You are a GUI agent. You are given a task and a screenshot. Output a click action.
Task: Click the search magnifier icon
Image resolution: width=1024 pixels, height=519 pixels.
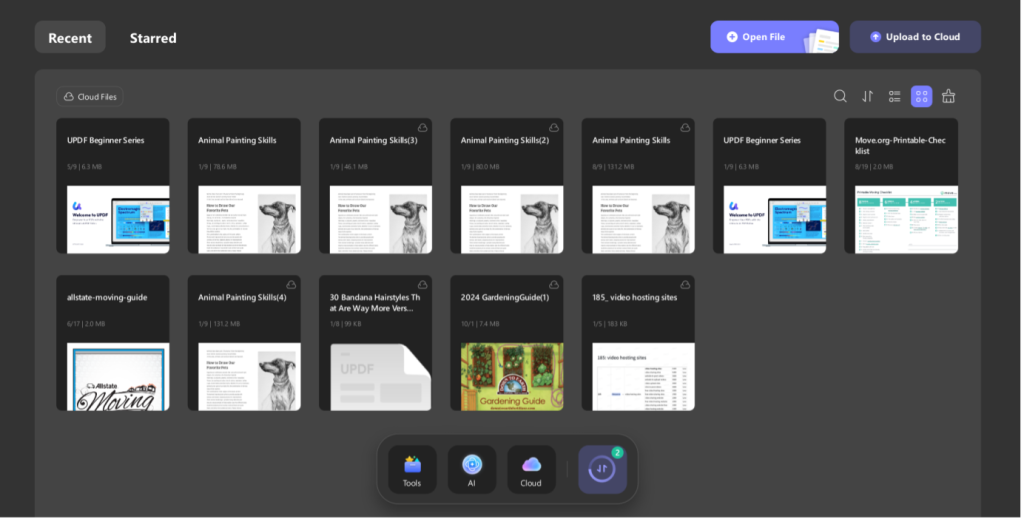[x=840, y=96]
